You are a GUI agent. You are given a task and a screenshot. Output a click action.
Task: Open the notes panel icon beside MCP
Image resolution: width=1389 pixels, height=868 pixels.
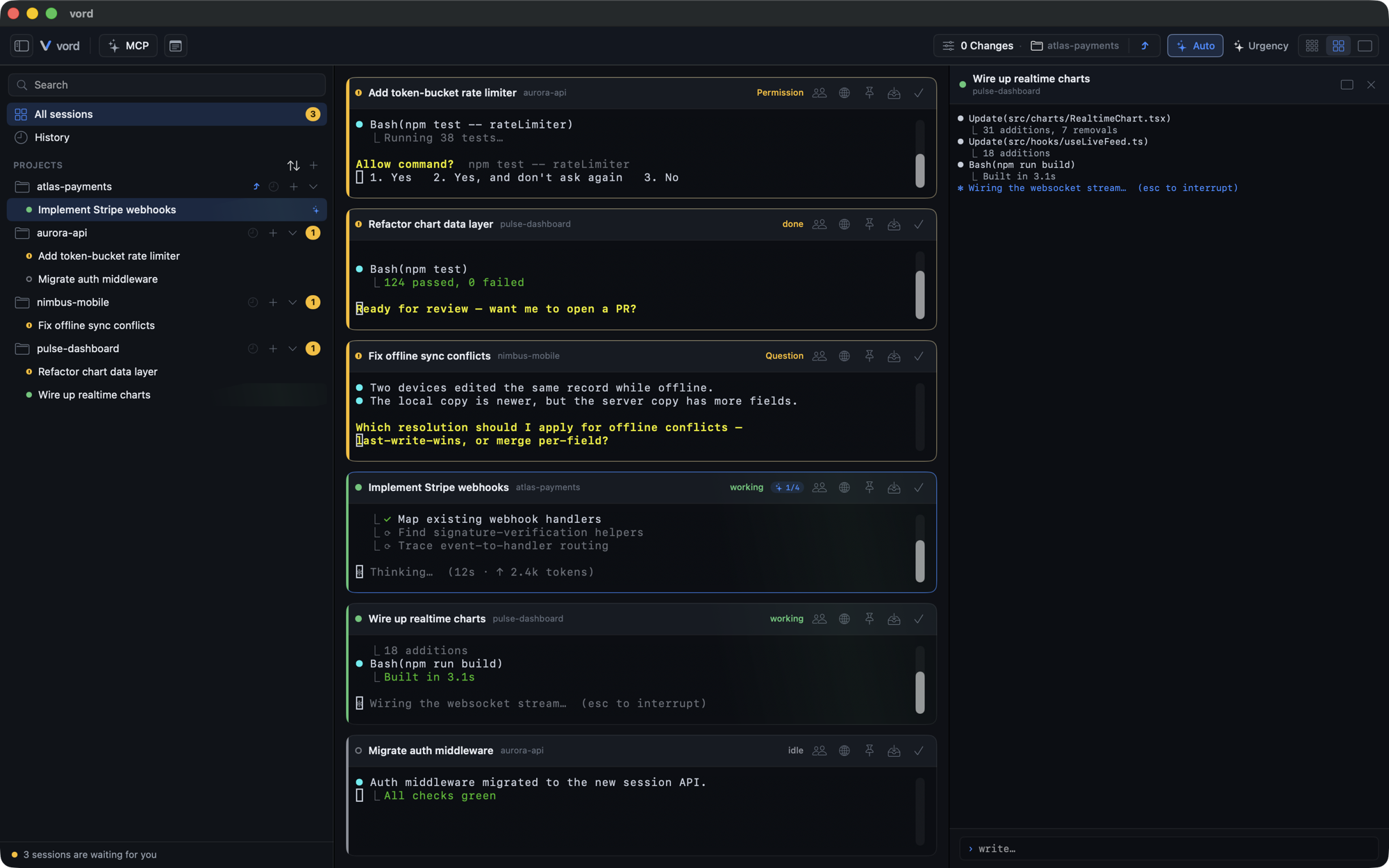click(x=176, y=46)
